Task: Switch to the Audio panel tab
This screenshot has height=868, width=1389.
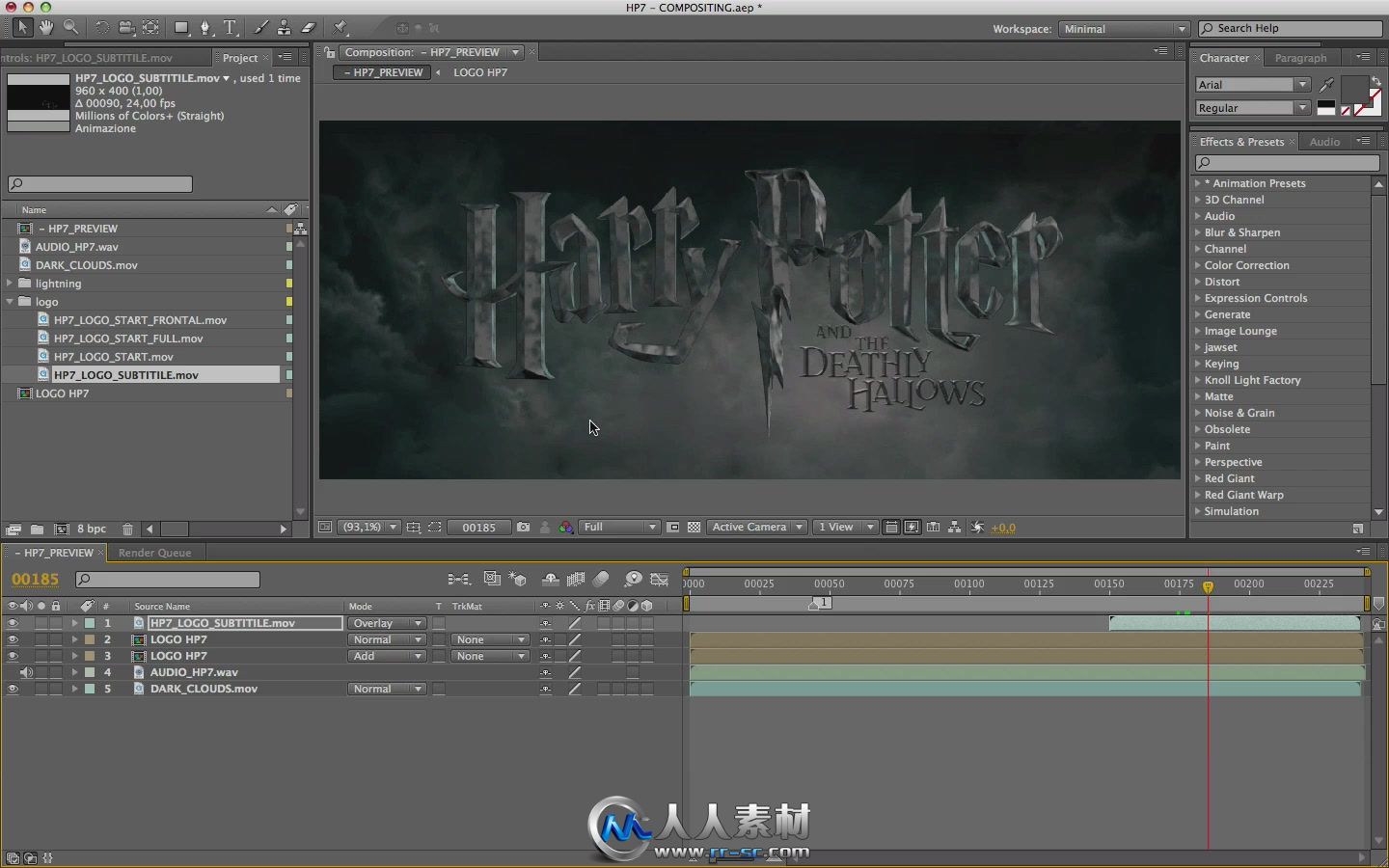Action: click(x=1324, y=142)
